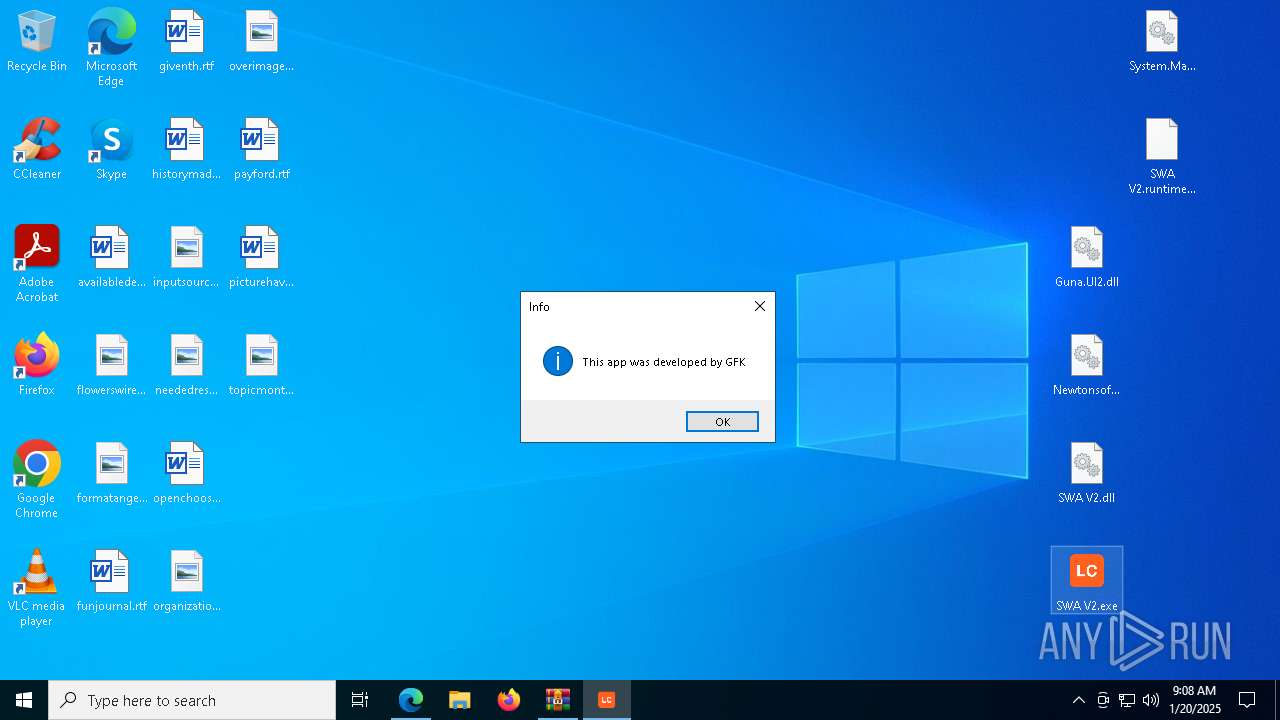This screenshot has width=1280, height=720.
Task: Open the volume control tray icon
Action: tap(1151, 700)
